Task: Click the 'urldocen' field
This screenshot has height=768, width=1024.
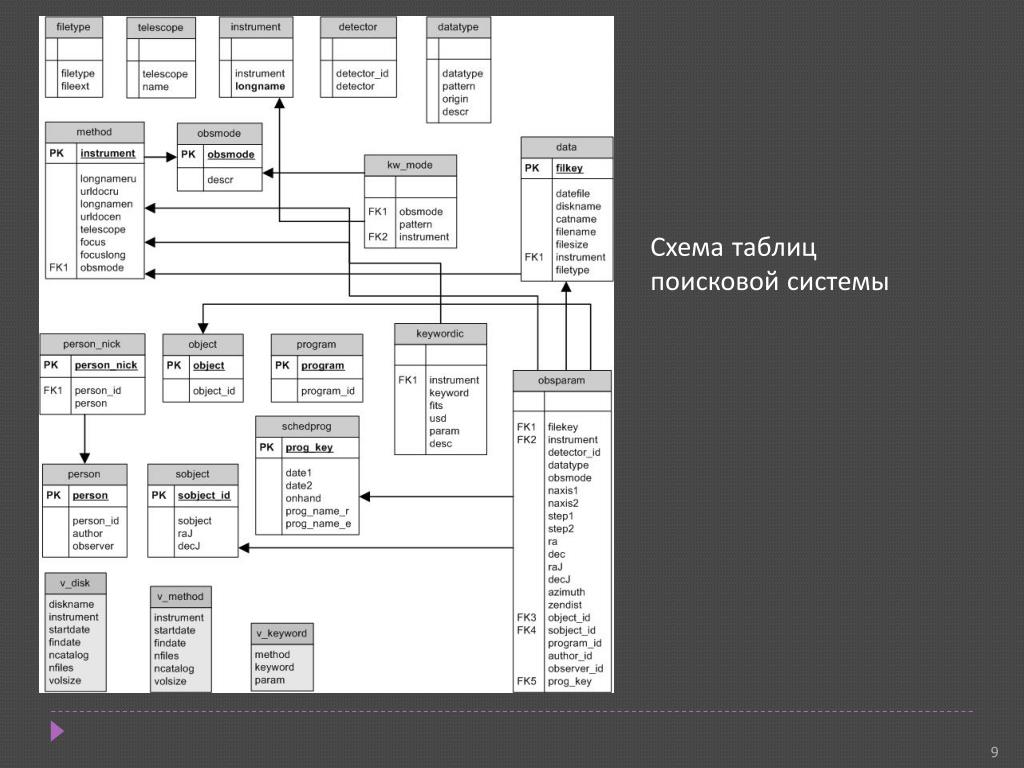Action: pos(101,217)
